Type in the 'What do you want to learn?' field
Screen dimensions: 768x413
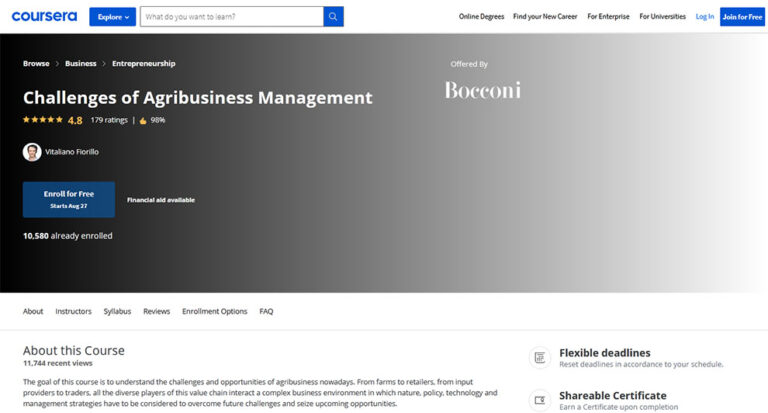click(232, 17)
